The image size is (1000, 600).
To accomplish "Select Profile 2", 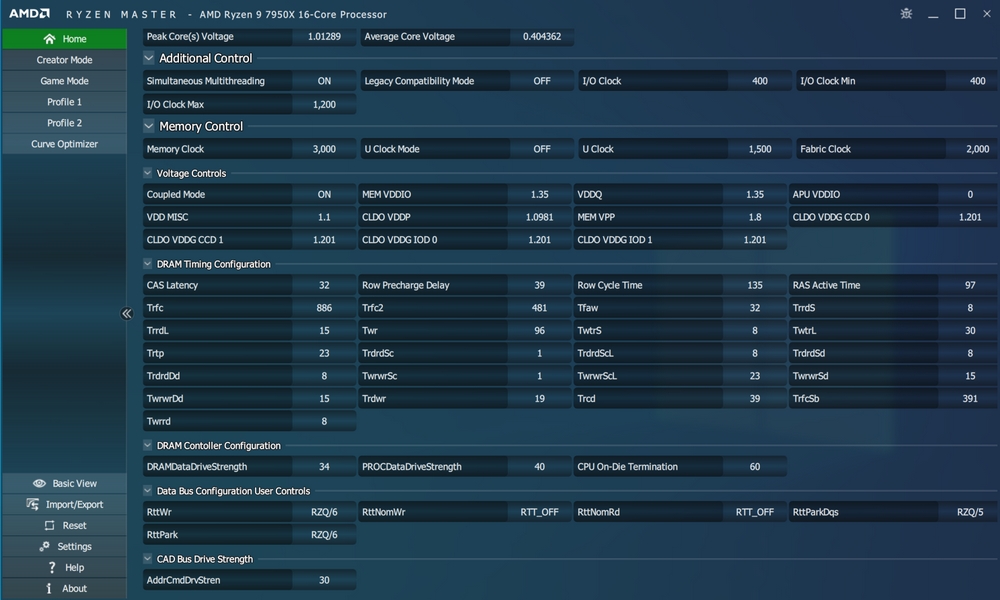I will coord(64,123).
